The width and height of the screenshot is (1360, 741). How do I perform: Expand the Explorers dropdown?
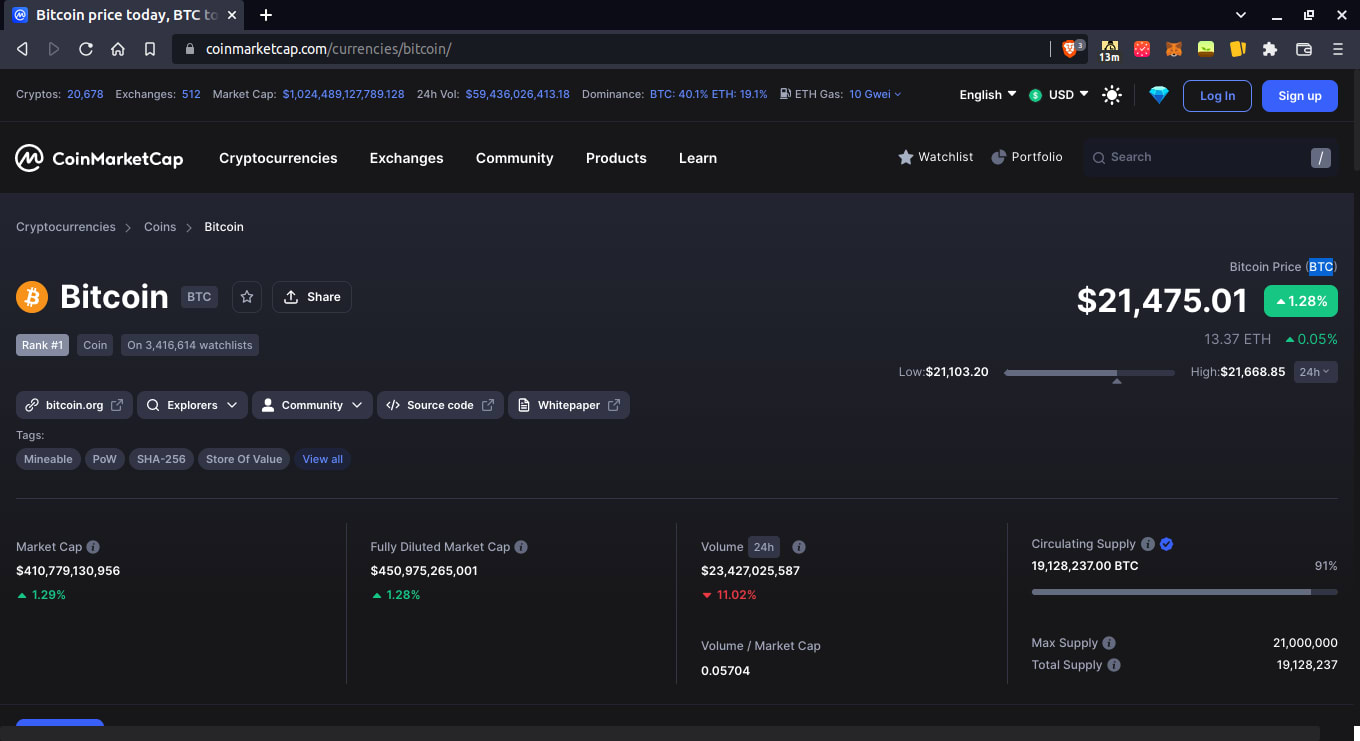click(x=193, y=405)
